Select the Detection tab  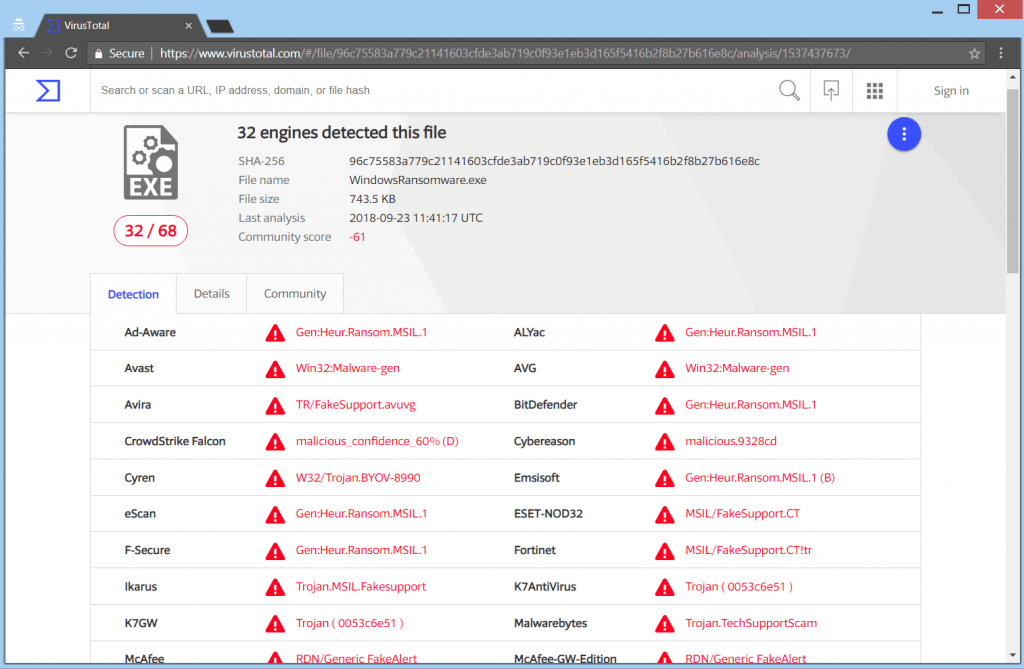click(x=133, y=293)
